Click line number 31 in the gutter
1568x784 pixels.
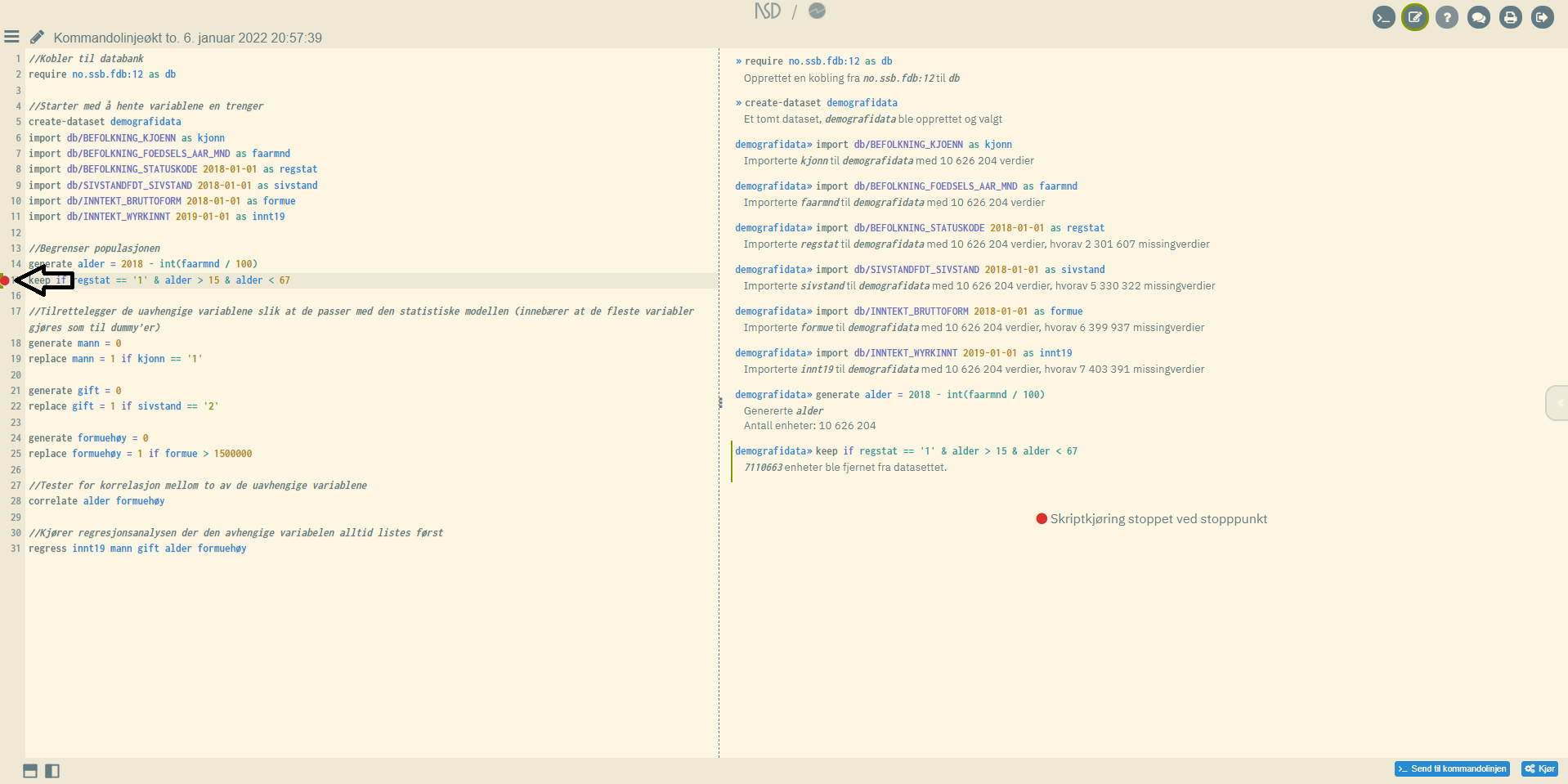[x=16, y=549]
